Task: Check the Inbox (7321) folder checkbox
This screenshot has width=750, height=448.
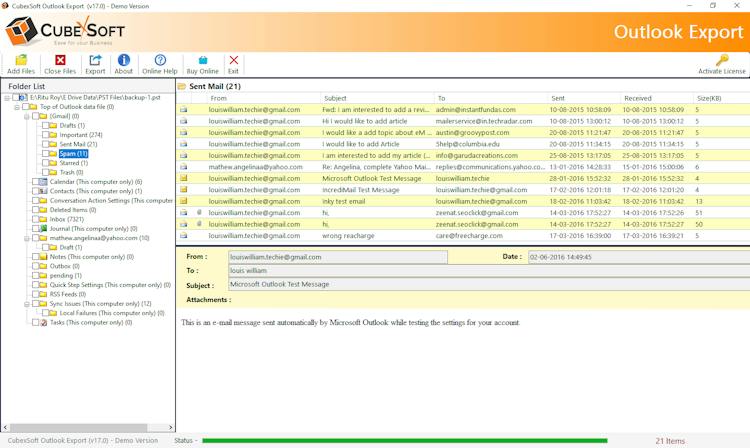Action: [35, 219]
